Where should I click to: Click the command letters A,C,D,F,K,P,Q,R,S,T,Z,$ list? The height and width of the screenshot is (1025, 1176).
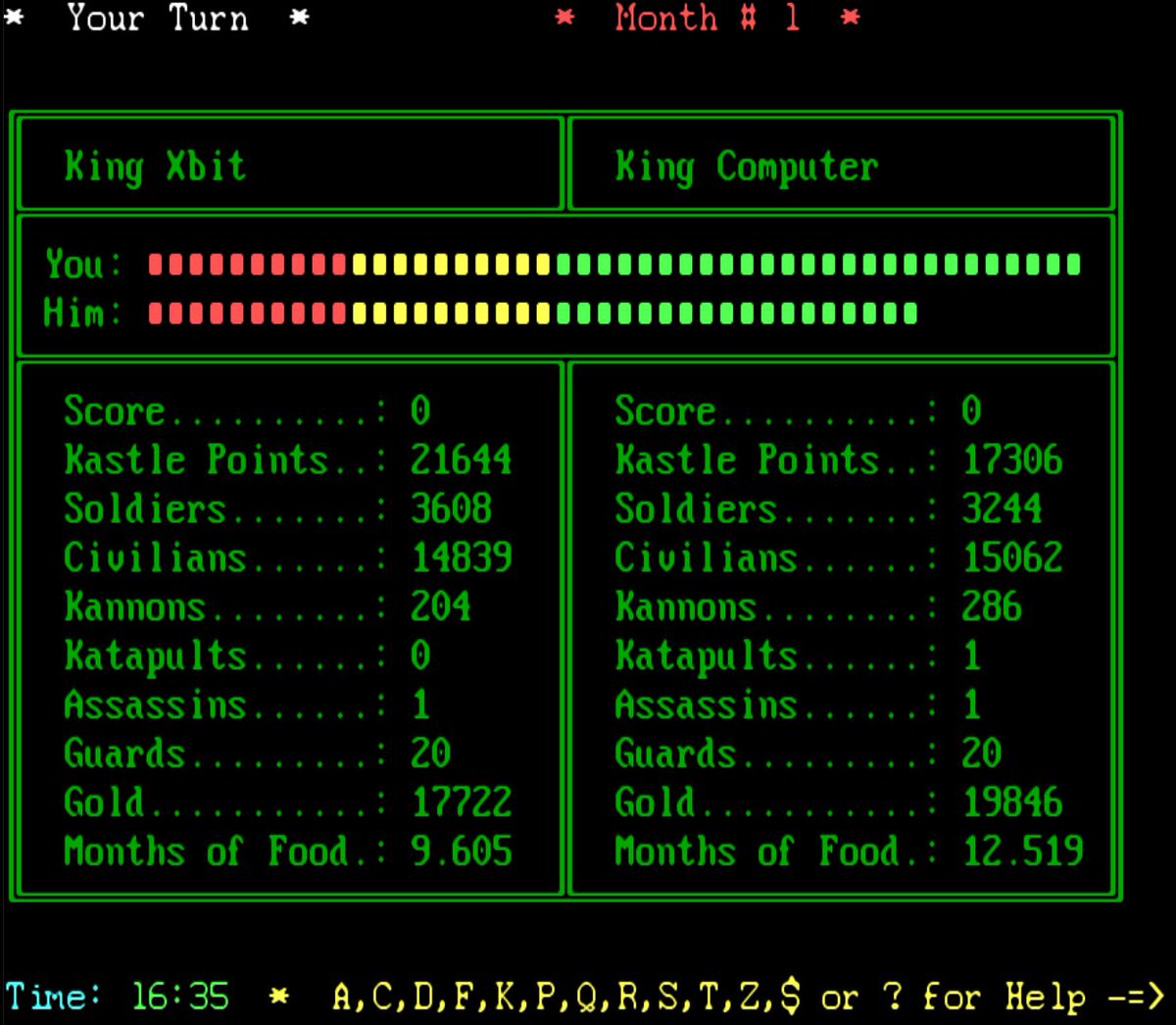566,997
